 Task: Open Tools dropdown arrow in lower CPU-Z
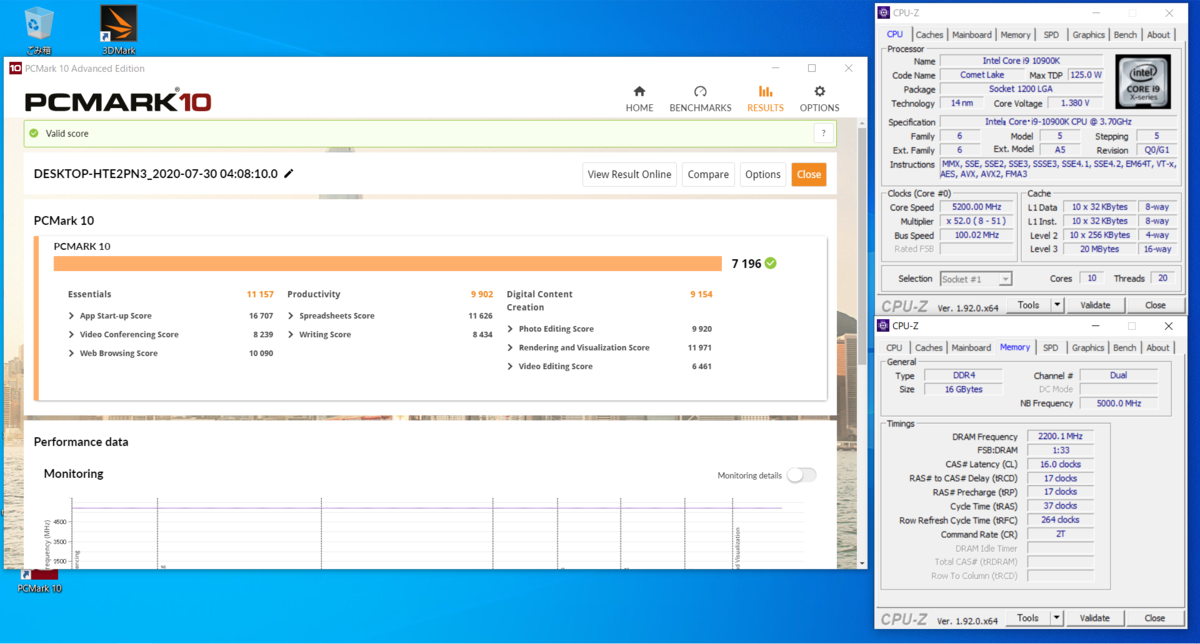pos(1057,618)
